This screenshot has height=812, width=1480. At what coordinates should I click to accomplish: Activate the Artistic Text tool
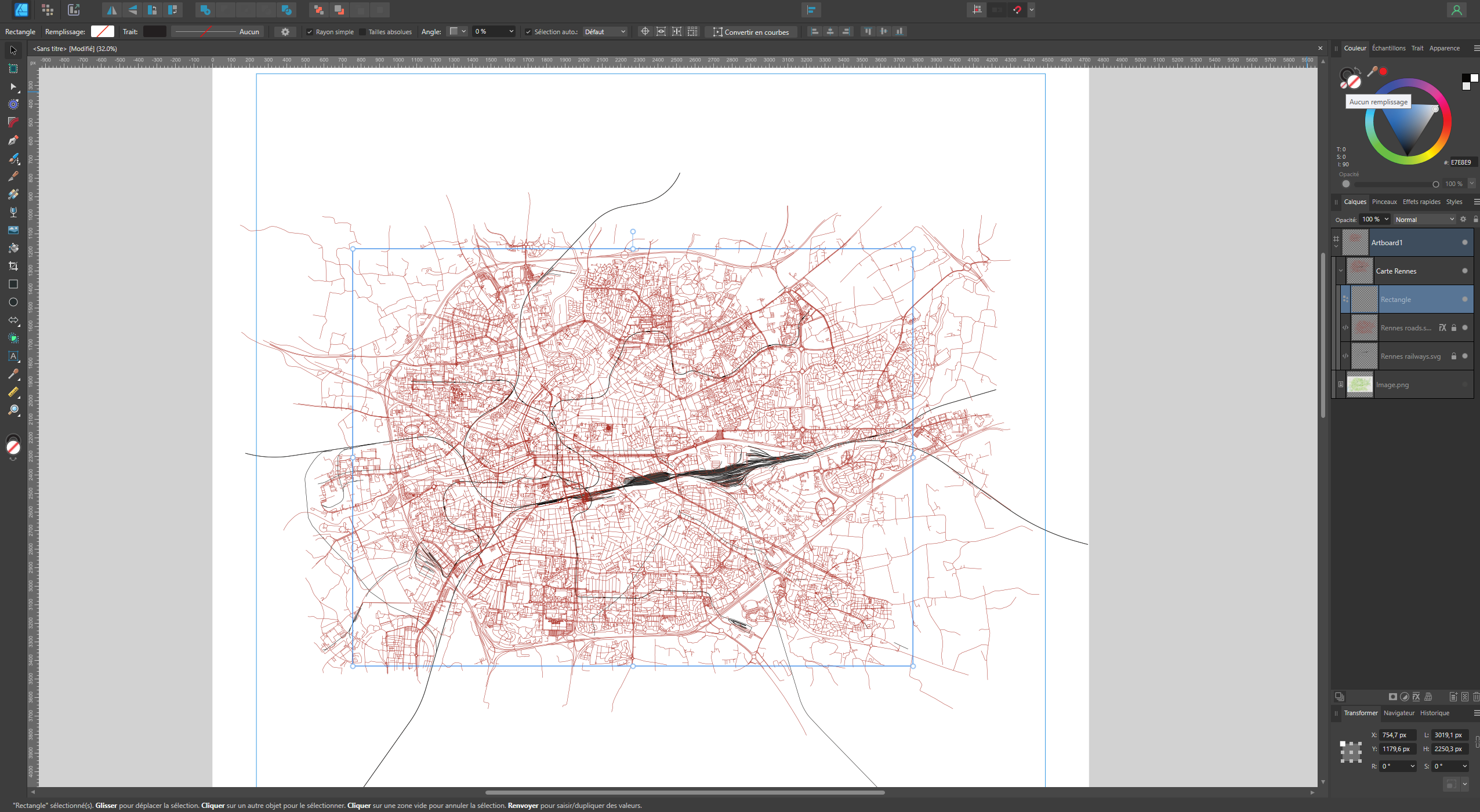(x=13, y=356)
